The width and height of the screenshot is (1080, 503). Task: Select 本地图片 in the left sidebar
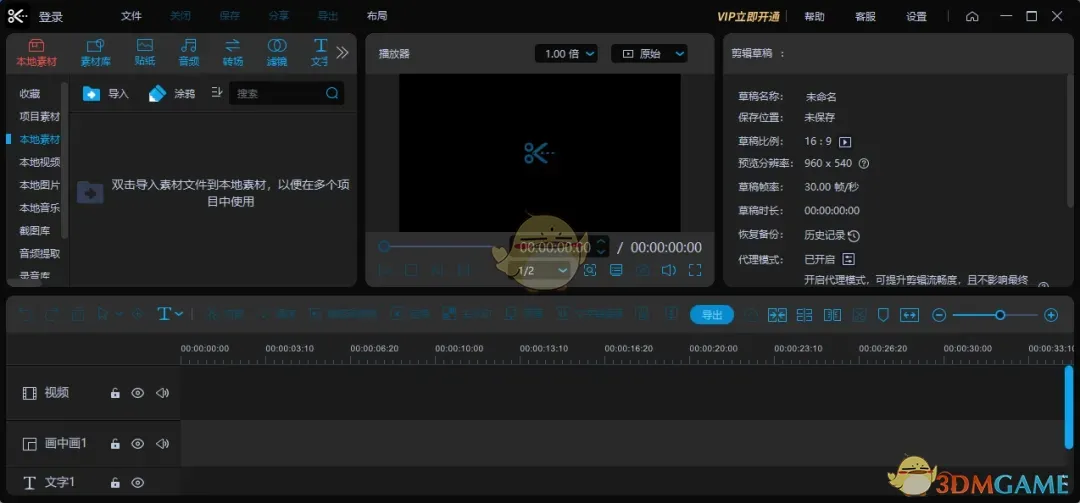coord(39,185)
